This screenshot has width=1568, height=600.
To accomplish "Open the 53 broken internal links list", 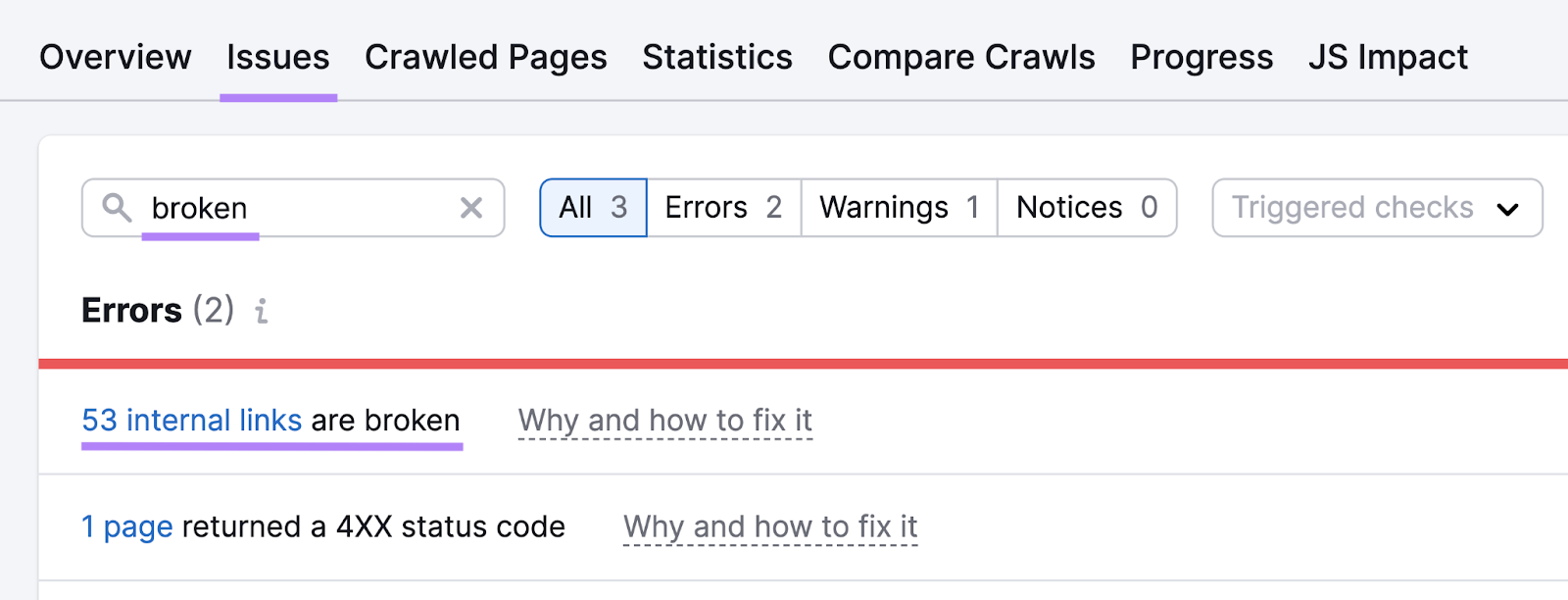I will coord(192,420).
